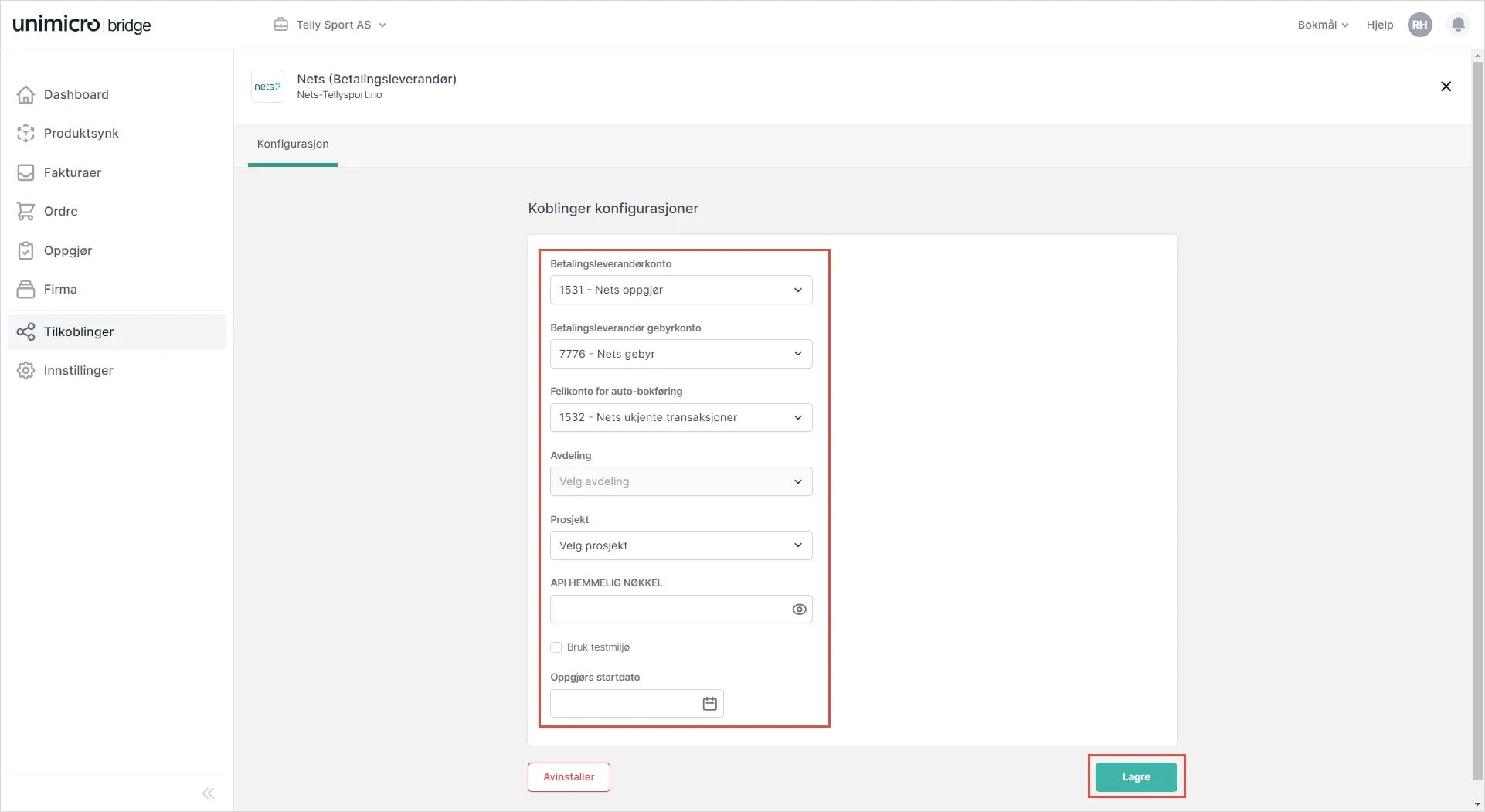The width and height of the screenshot is (1485, 812).
Task: Open the Betalingsleverandør gebyrkonto dropdown
Action: 681,354
